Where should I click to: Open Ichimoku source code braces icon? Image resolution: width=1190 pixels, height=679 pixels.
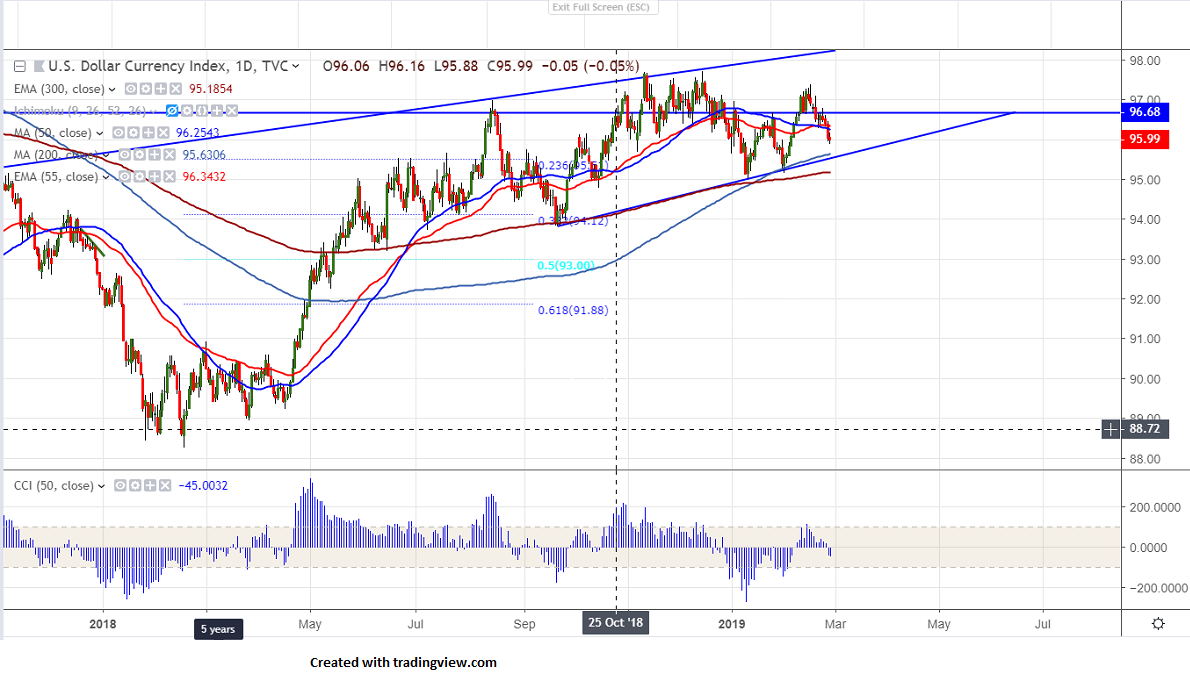[x=203, y=111]
